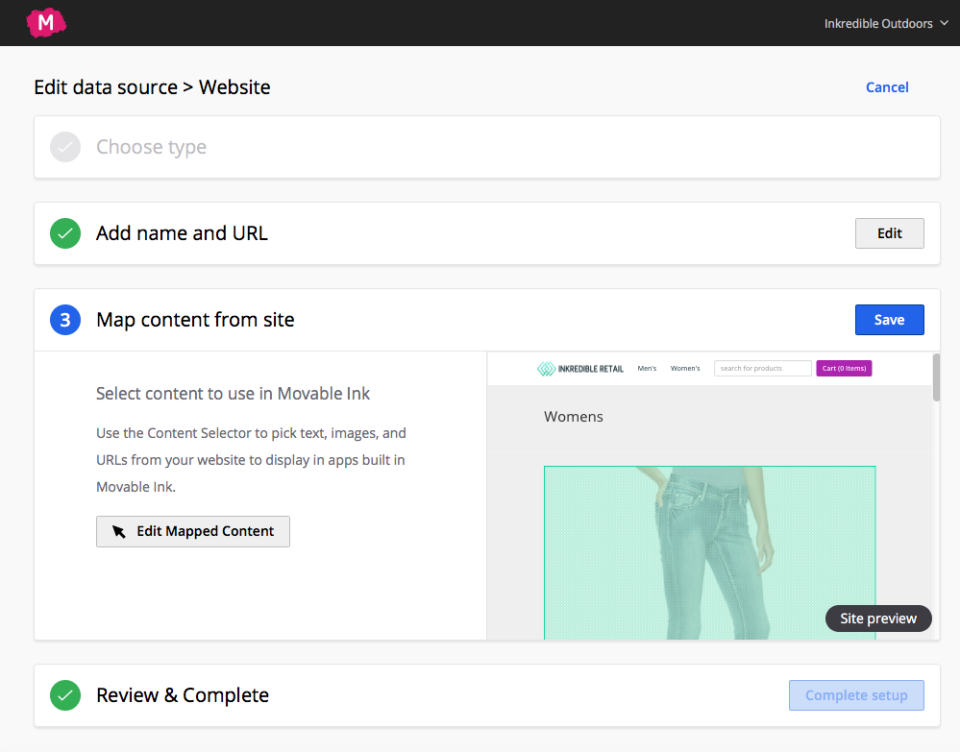Click the gray Choose type step checkmark
Screen dimensions: 960x752
[65, 147]
